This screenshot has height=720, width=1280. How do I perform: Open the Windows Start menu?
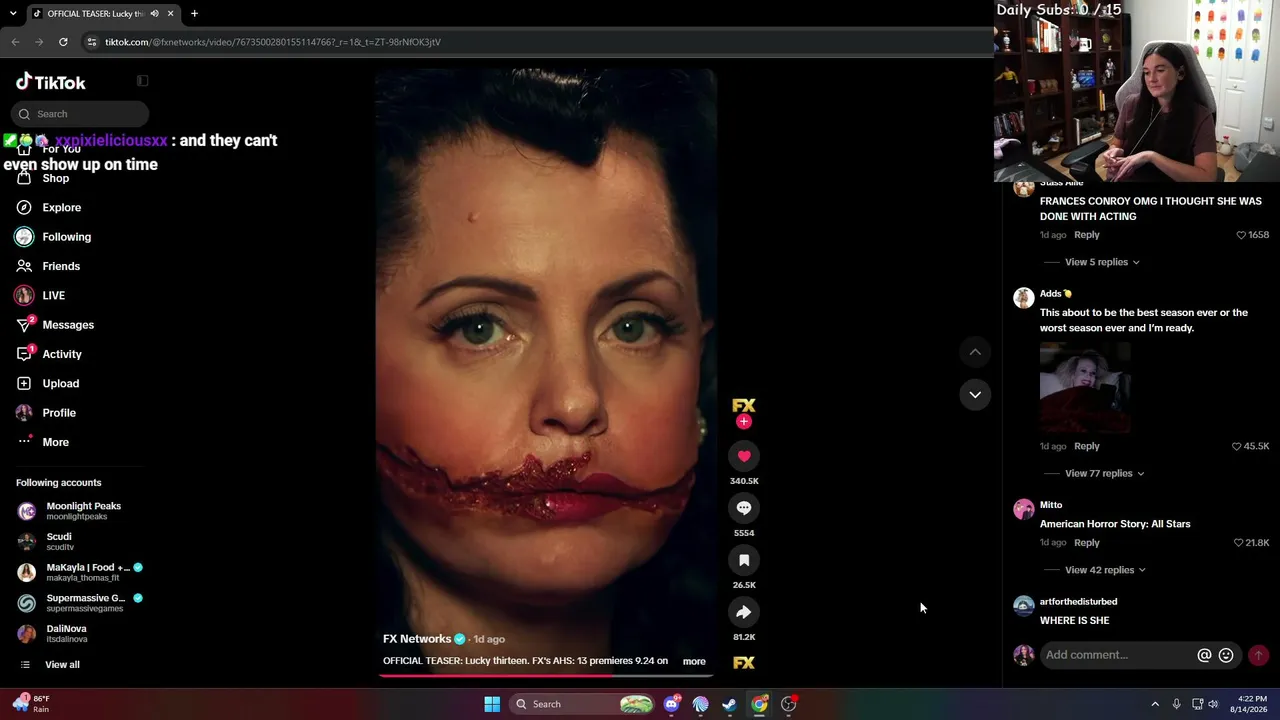point(492,704)
